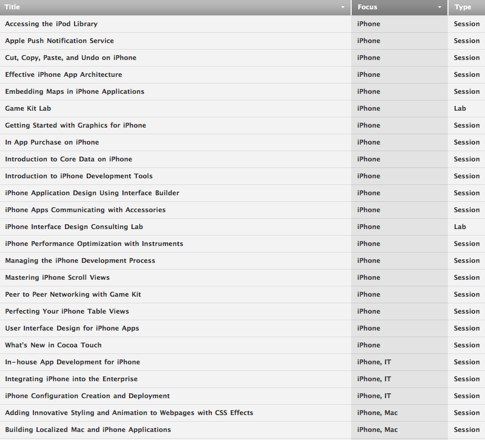This screenshot has height=440, width=485.
Task: Select "In-house App Development for iPhone"
Action: coord(73,362)
